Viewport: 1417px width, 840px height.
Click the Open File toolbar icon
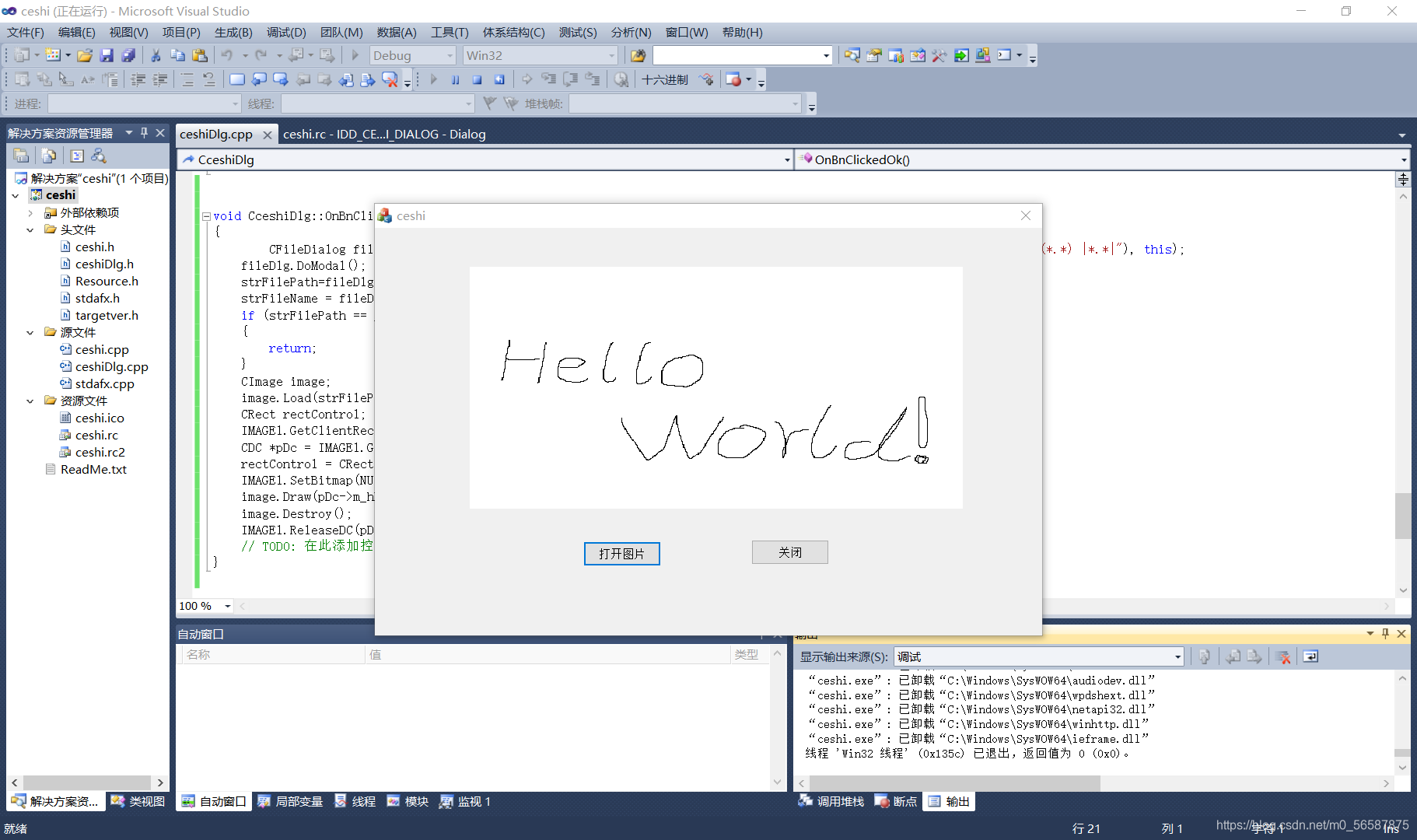(85, 55)
